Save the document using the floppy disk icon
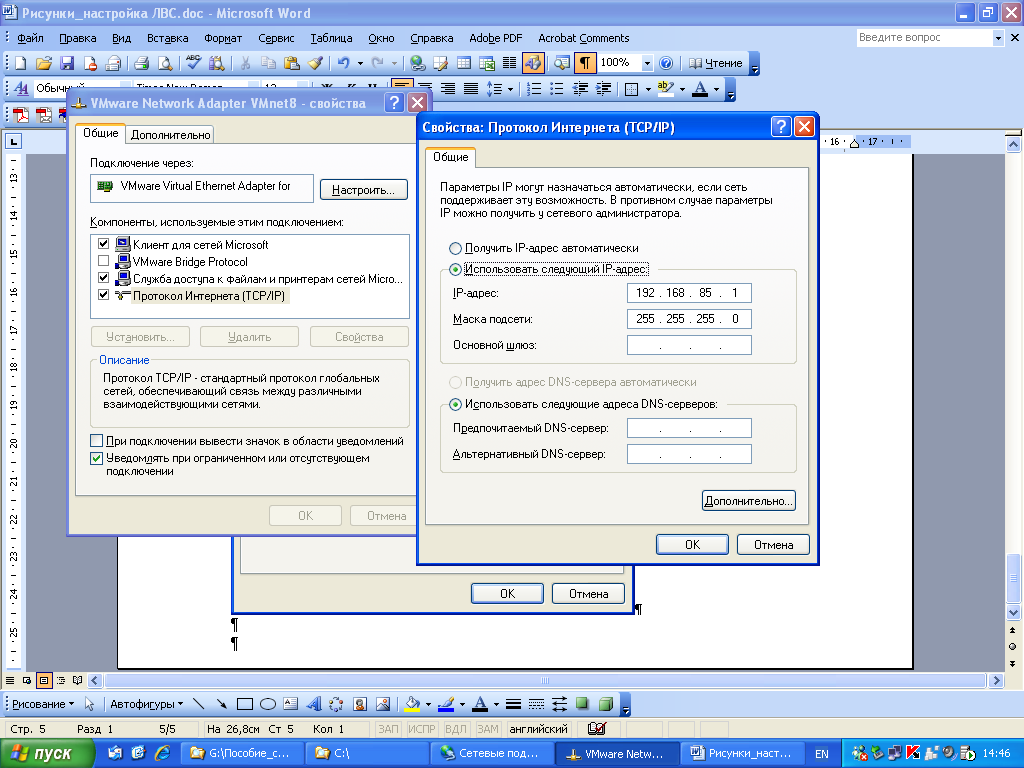Image resolution: width=1024 pixels, height=768 pixels. (67, 63)
